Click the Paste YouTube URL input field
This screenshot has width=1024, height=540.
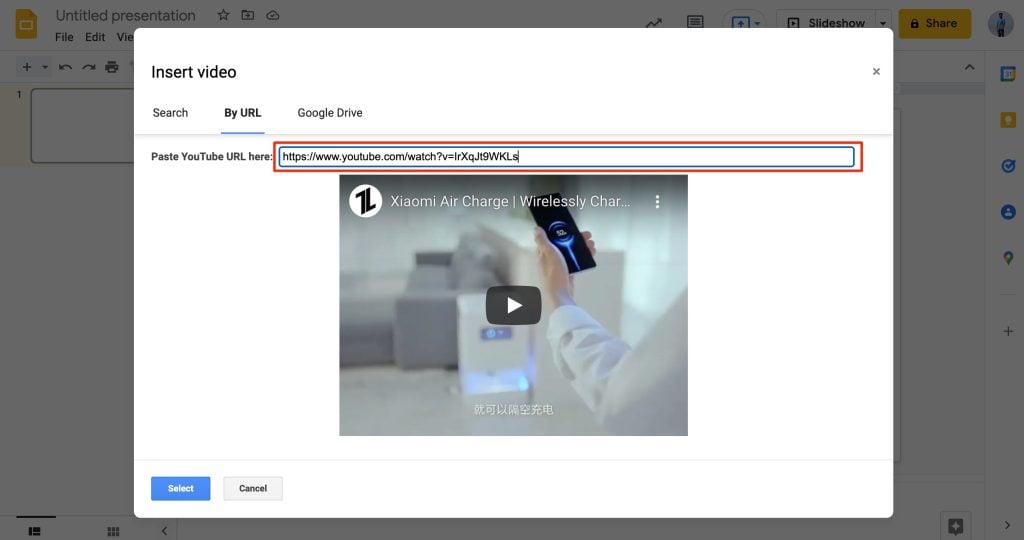tap(566, 157)
